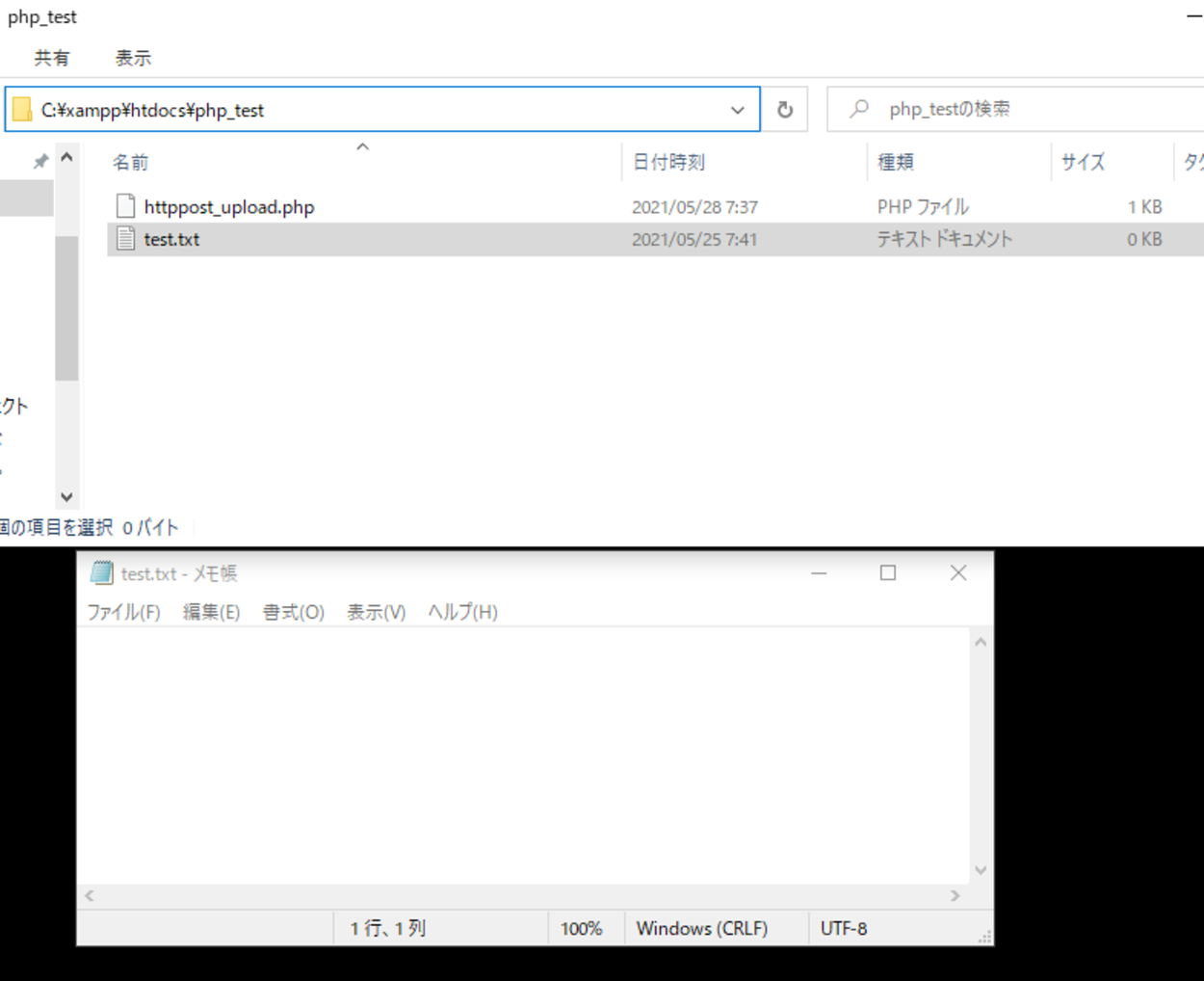Click the PHP file icon next to httppost_upload.php
Screen dimensions: 1204x981
[x=125, y=205]
